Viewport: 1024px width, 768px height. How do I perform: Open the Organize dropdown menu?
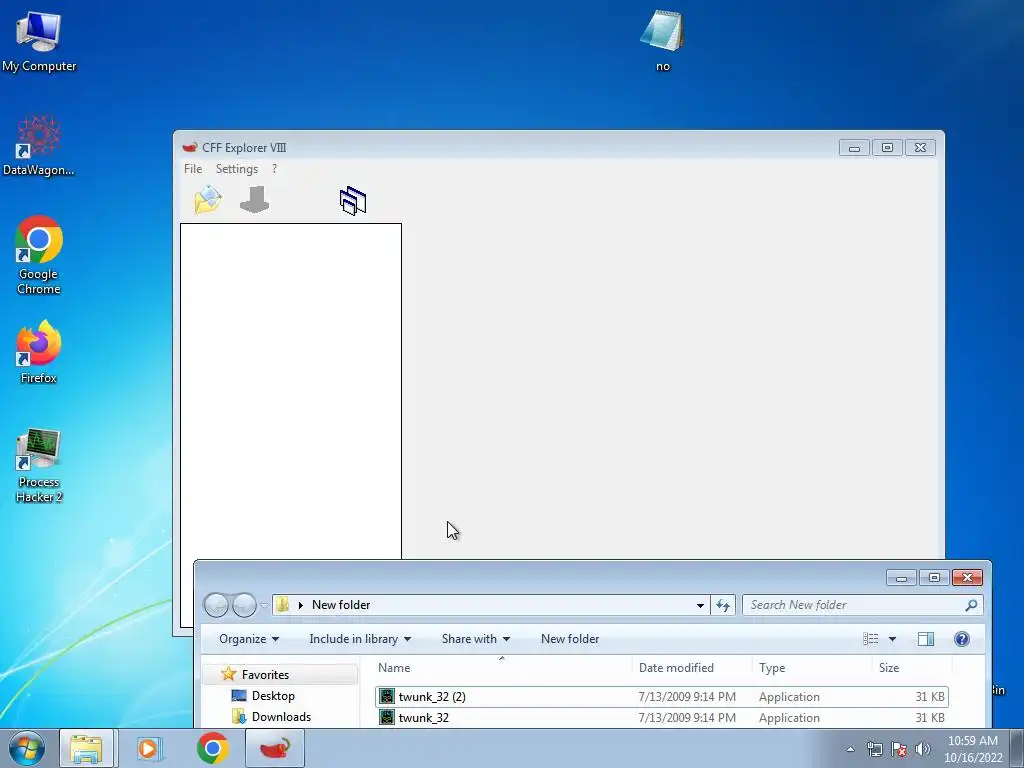(249, 639)
